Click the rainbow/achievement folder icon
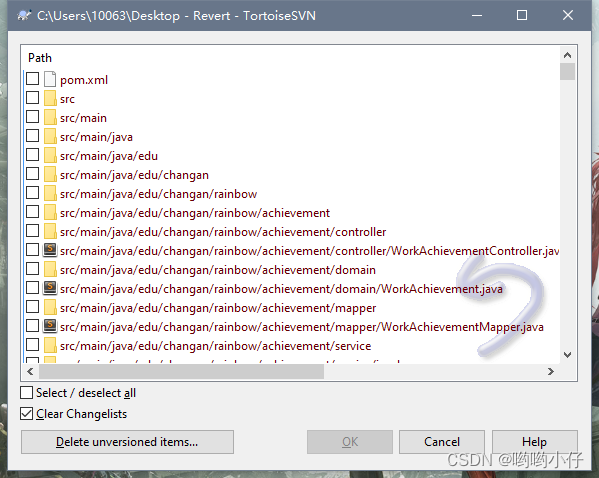599x478 pixels. tap(50, 212)
